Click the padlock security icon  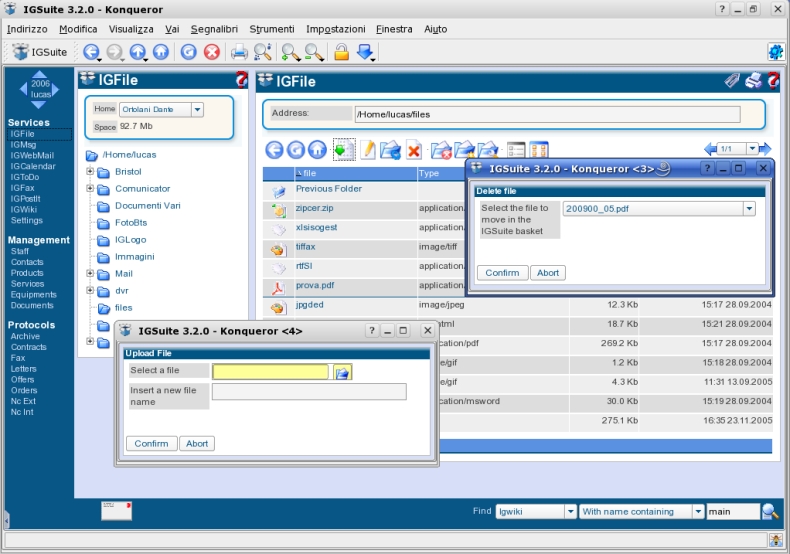pos(342,52)
